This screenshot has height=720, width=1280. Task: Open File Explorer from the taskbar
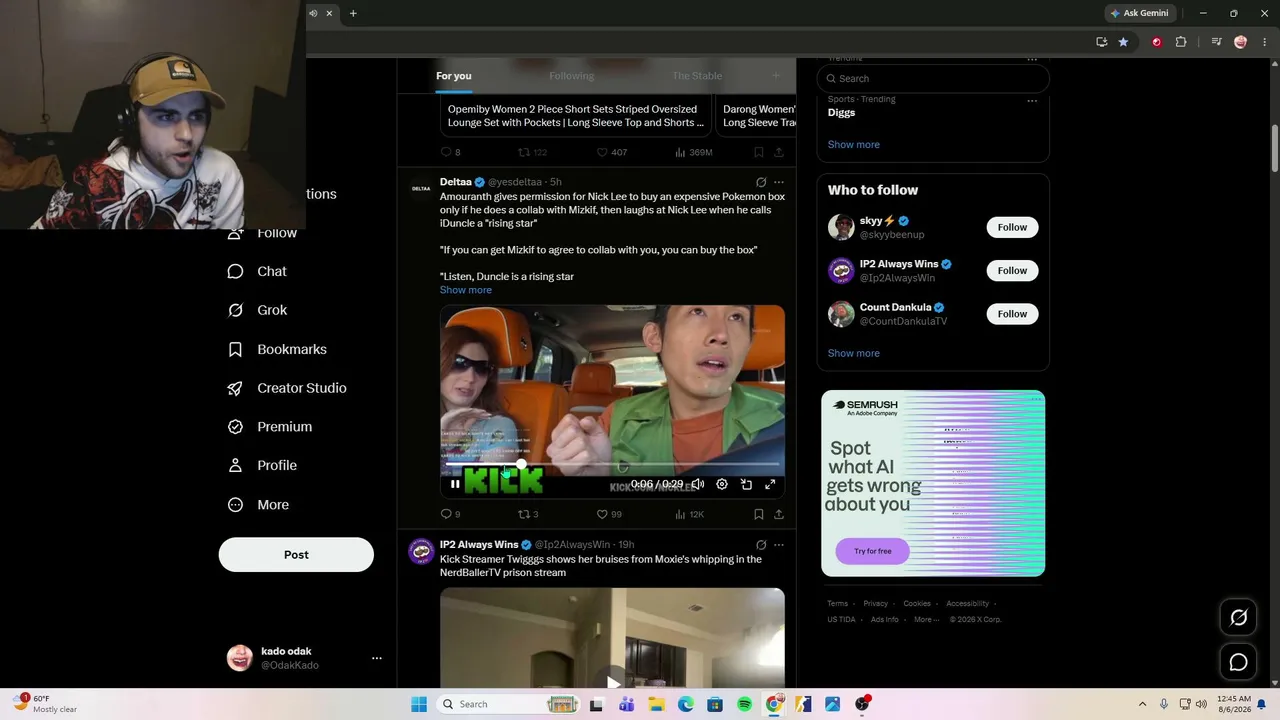coord(656,704)
